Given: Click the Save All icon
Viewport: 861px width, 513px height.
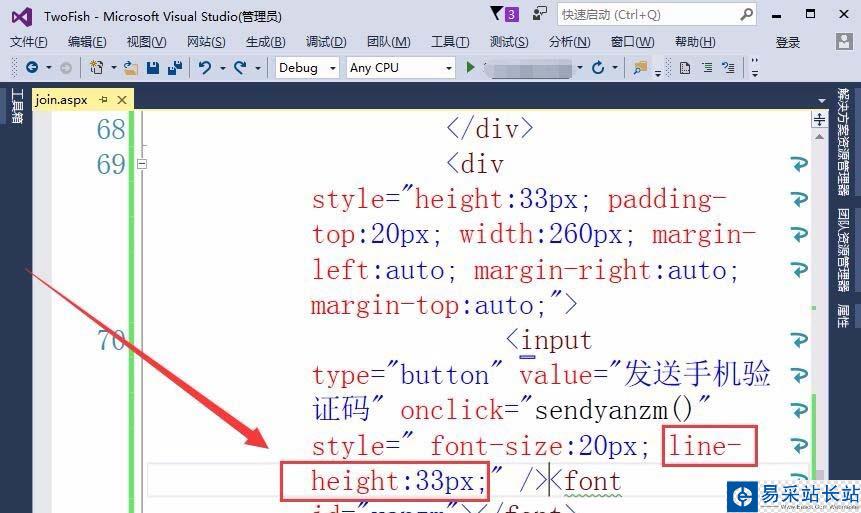Looking at the screenshot, I should pos(175,68).
